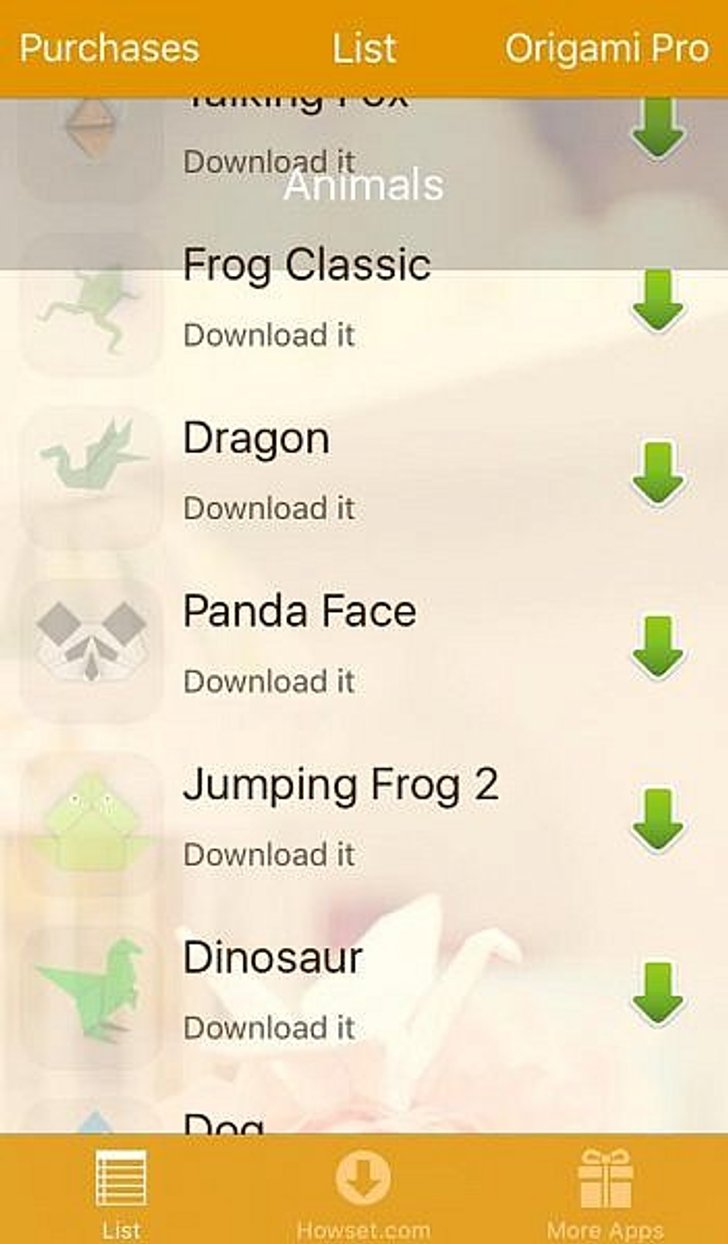This screenshot has width=728, height=1244.
Task: Tap the Talking Fox download arrow
Action: pos(658,129)
